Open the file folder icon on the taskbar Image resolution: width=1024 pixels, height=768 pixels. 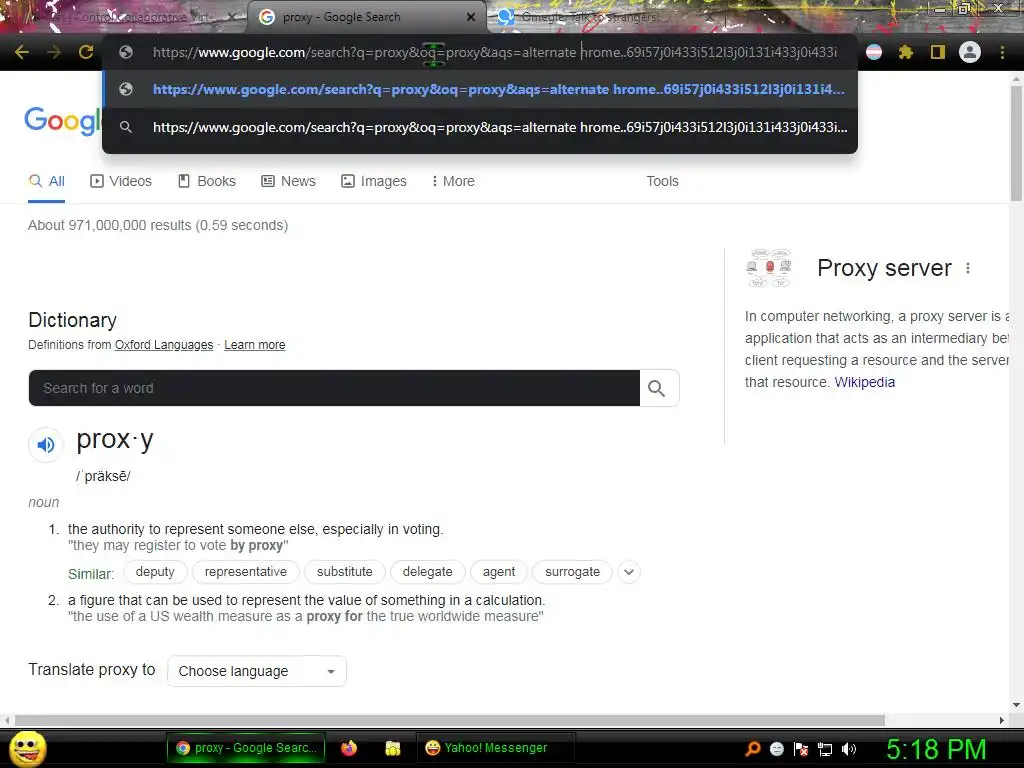tap(392, 748)
